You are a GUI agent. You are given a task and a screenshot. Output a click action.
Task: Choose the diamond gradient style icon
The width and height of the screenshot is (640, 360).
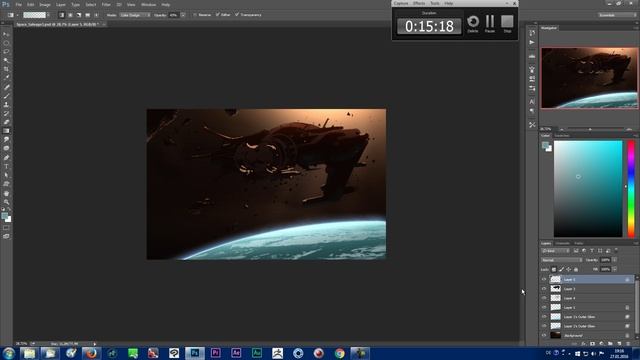pos(96,15)
